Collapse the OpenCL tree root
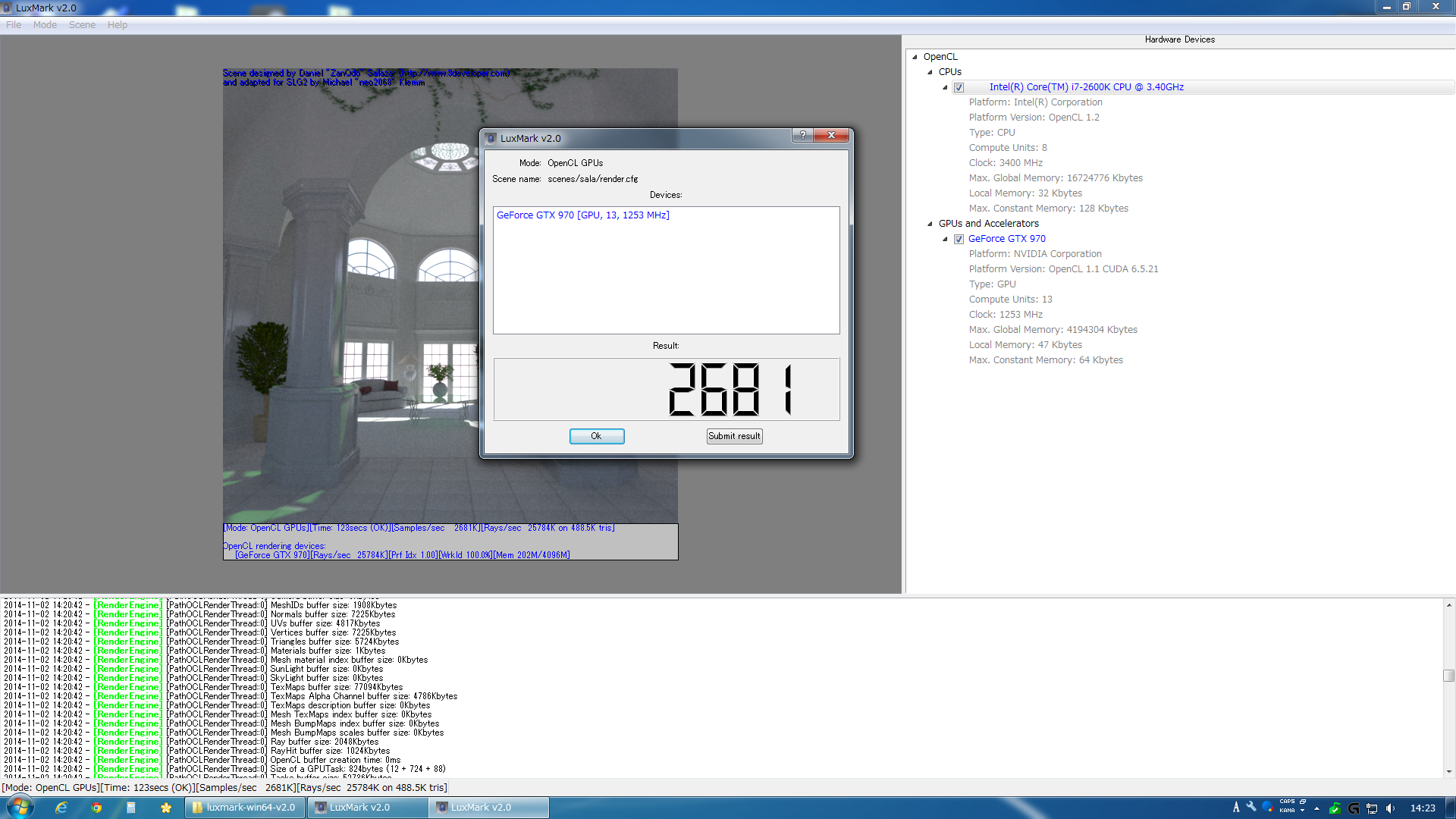The height and width of the screenshot is (819, 1456). click(915, 57)
